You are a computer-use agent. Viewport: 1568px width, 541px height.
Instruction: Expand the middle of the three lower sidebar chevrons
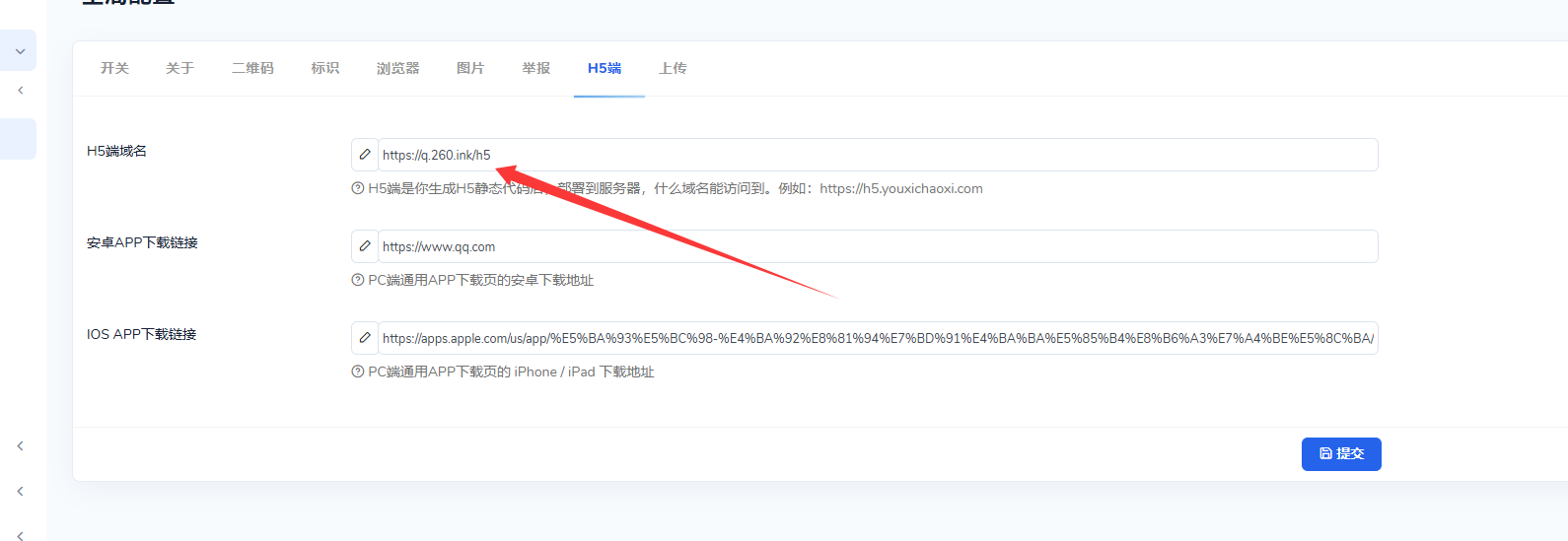[x=20, y=492]
